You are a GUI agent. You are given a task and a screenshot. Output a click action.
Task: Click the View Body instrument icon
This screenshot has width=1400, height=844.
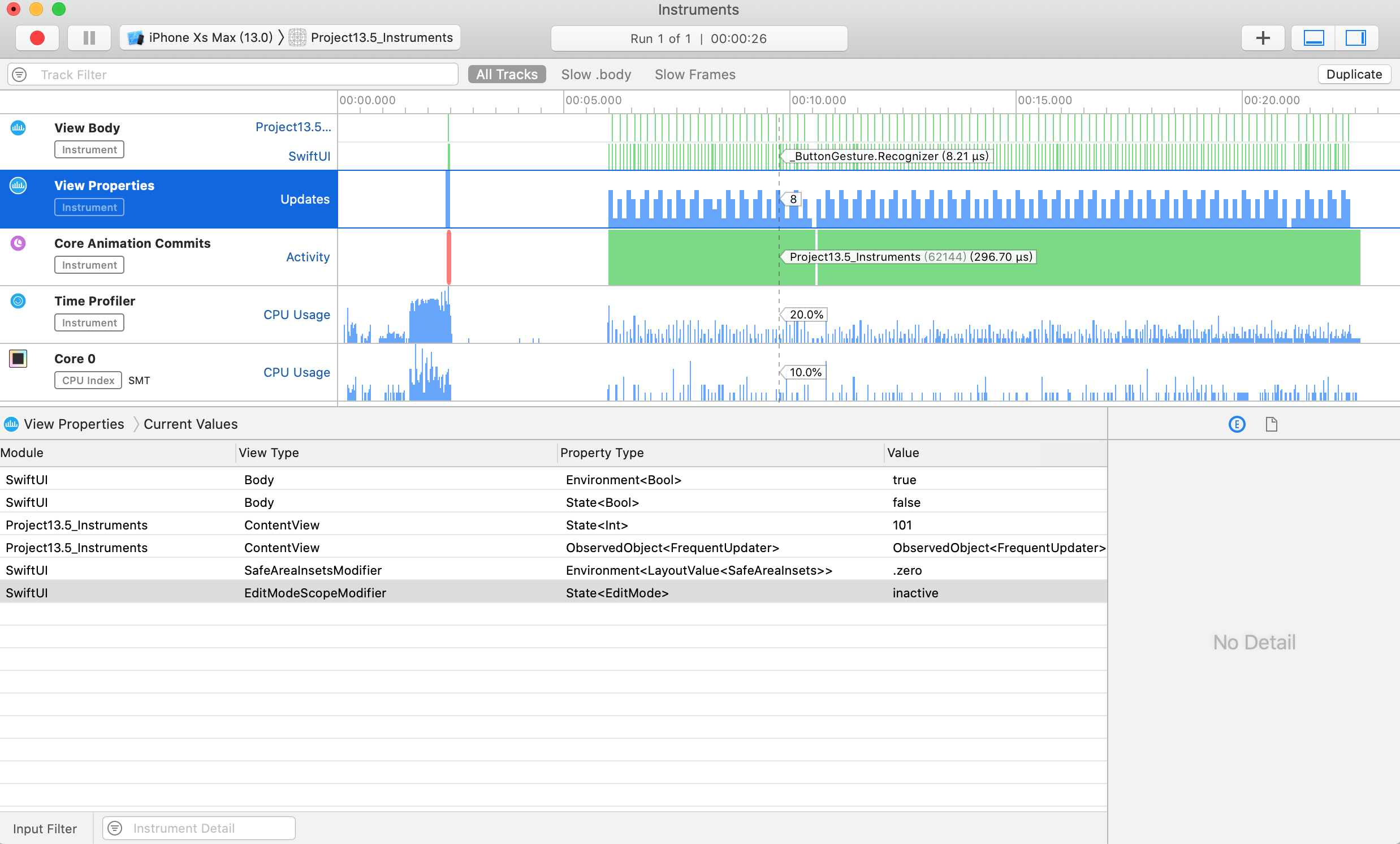pos(17,127)
